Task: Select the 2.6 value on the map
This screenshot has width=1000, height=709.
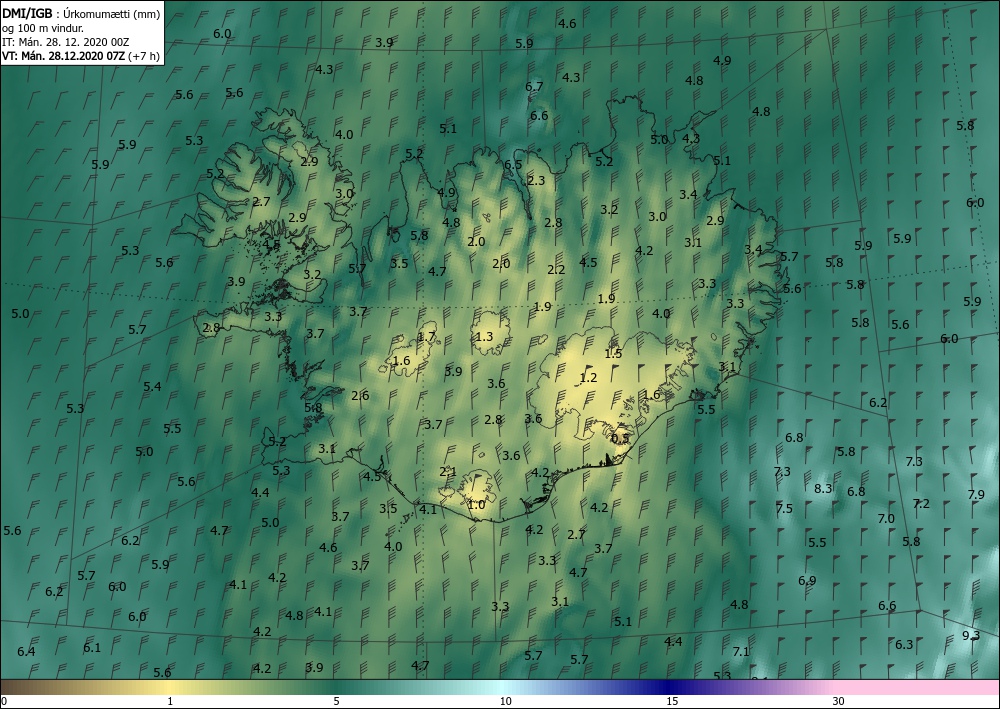Action: coord(360,395)
